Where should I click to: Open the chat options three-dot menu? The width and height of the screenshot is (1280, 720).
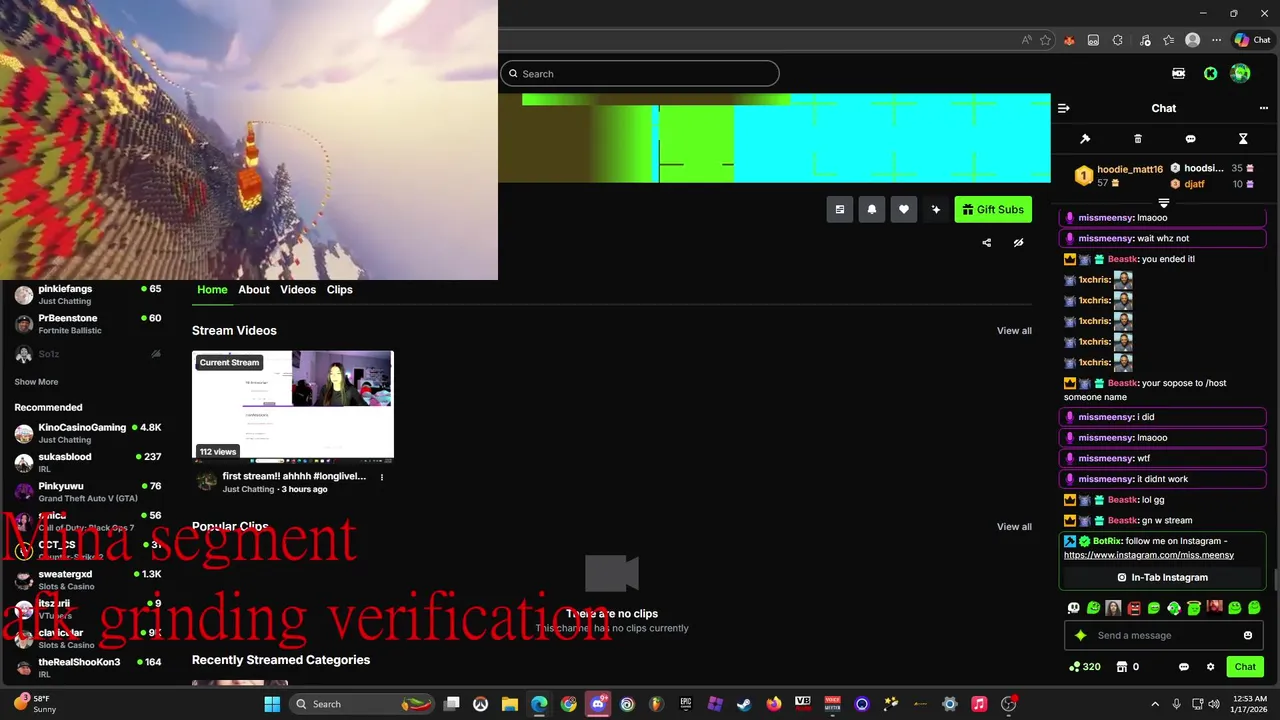pos(1263,108)
